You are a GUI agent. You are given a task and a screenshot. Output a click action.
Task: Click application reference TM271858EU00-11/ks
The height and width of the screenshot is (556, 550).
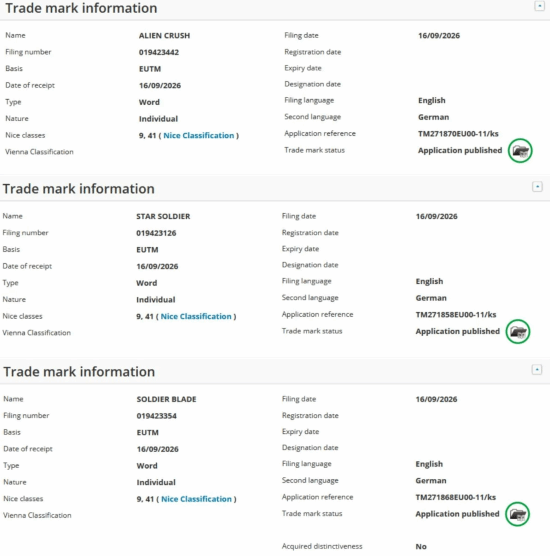(456, 315)
